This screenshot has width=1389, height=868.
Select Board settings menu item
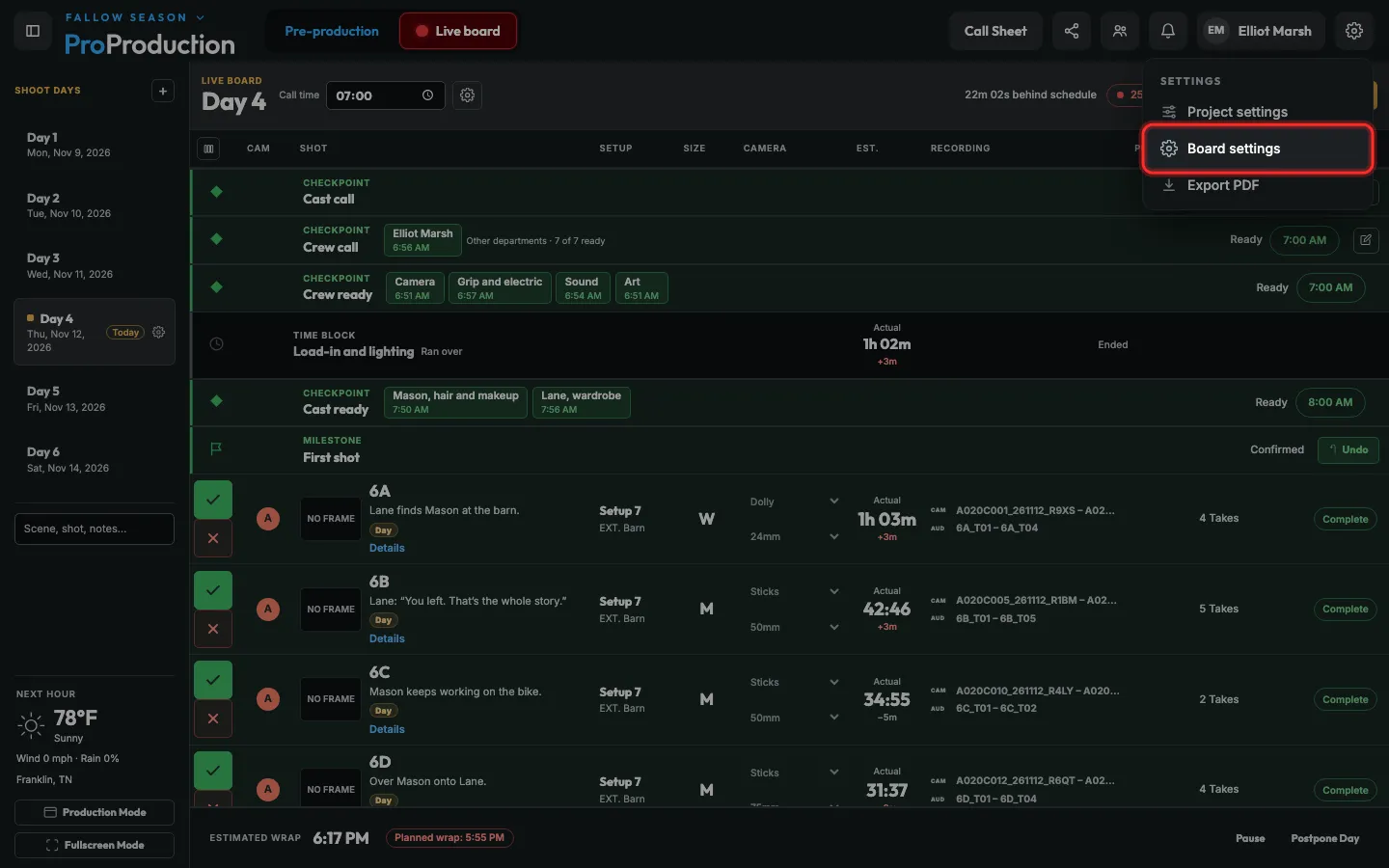[1258, 149]
